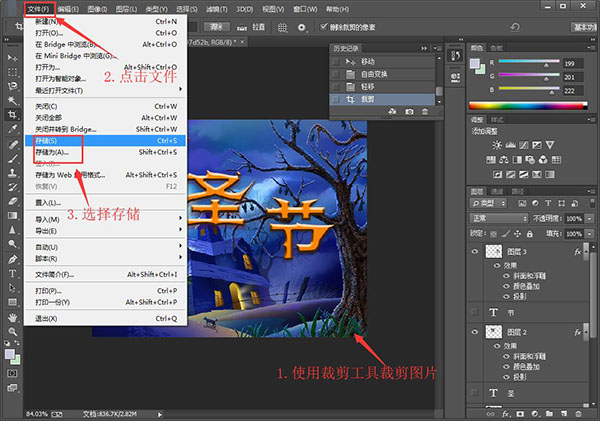
Task: Select the Healing Brush tool
Action: 12,144
